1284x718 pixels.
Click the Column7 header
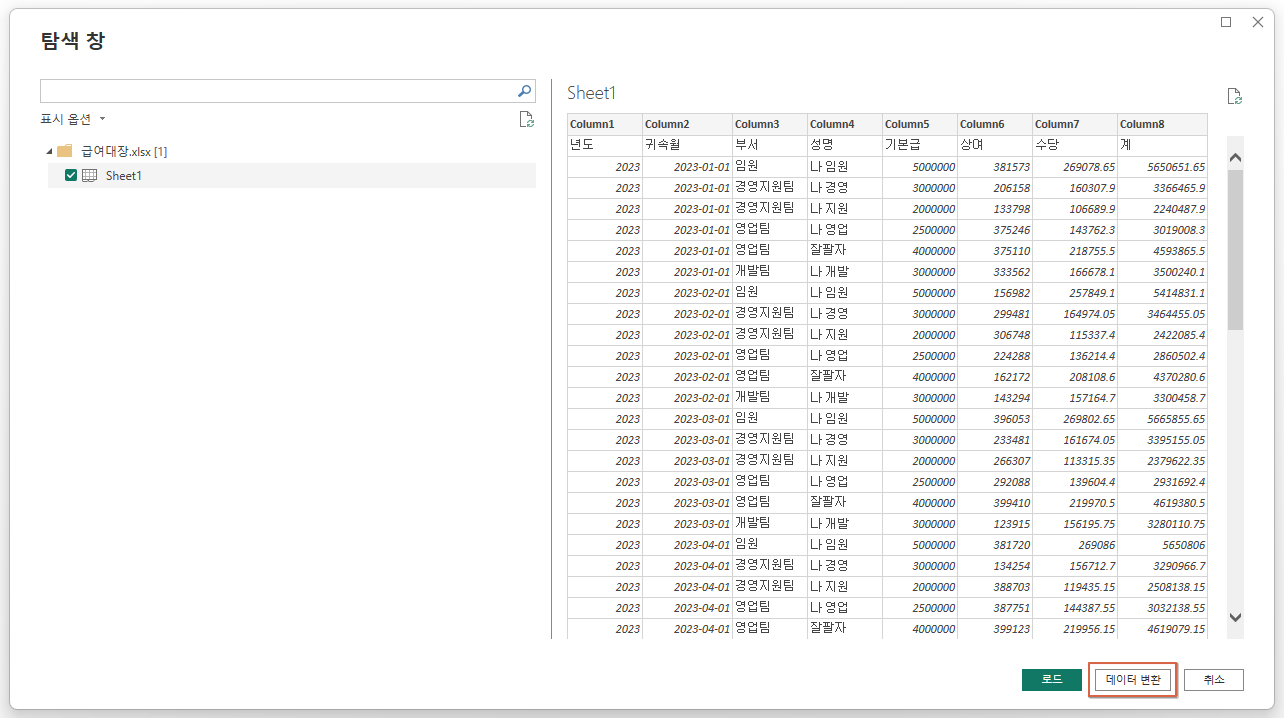pyautogui.click(x=1075, y=124)
